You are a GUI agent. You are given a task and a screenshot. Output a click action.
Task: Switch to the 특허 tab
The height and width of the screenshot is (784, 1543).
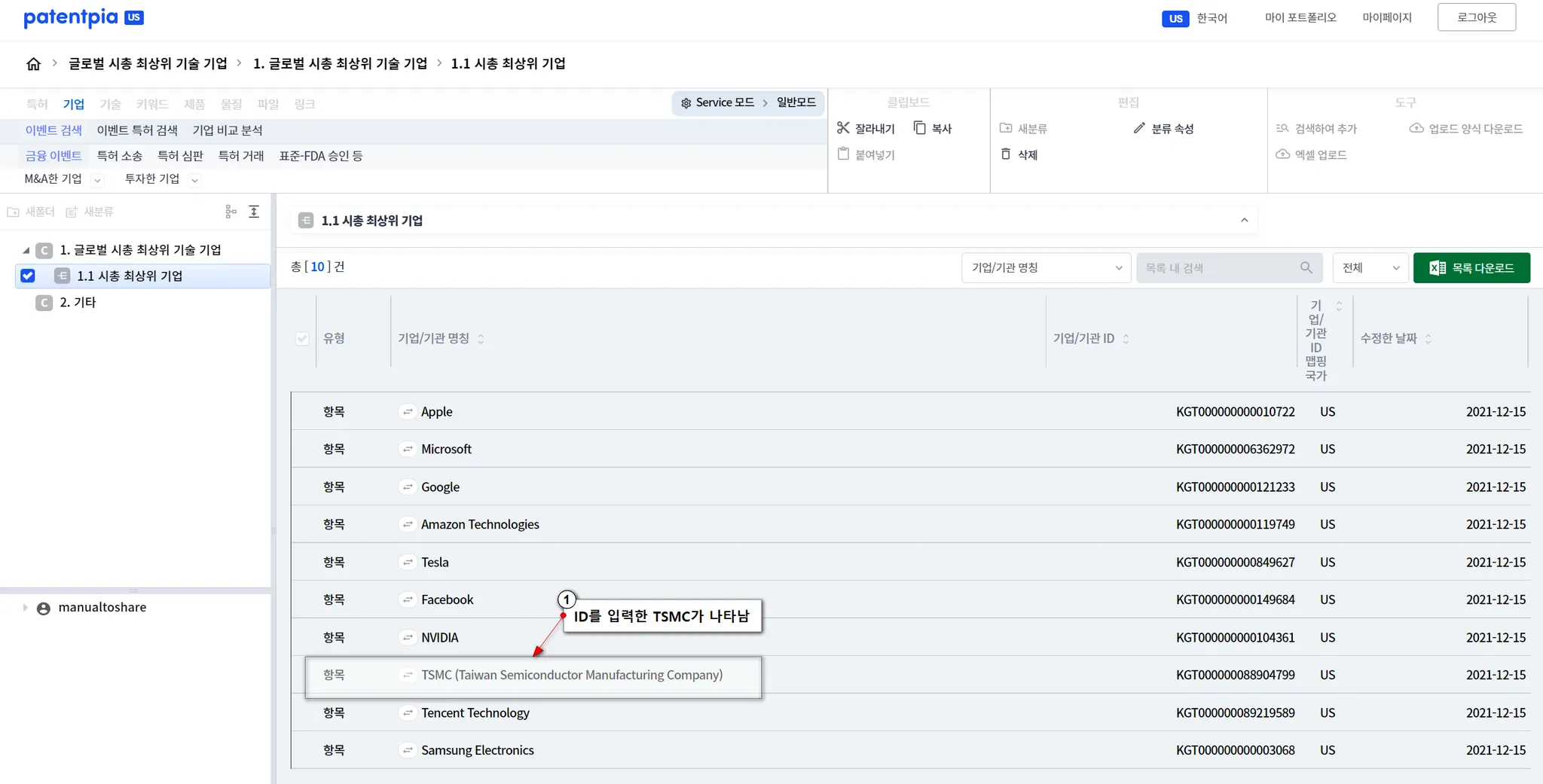[37, 104]
